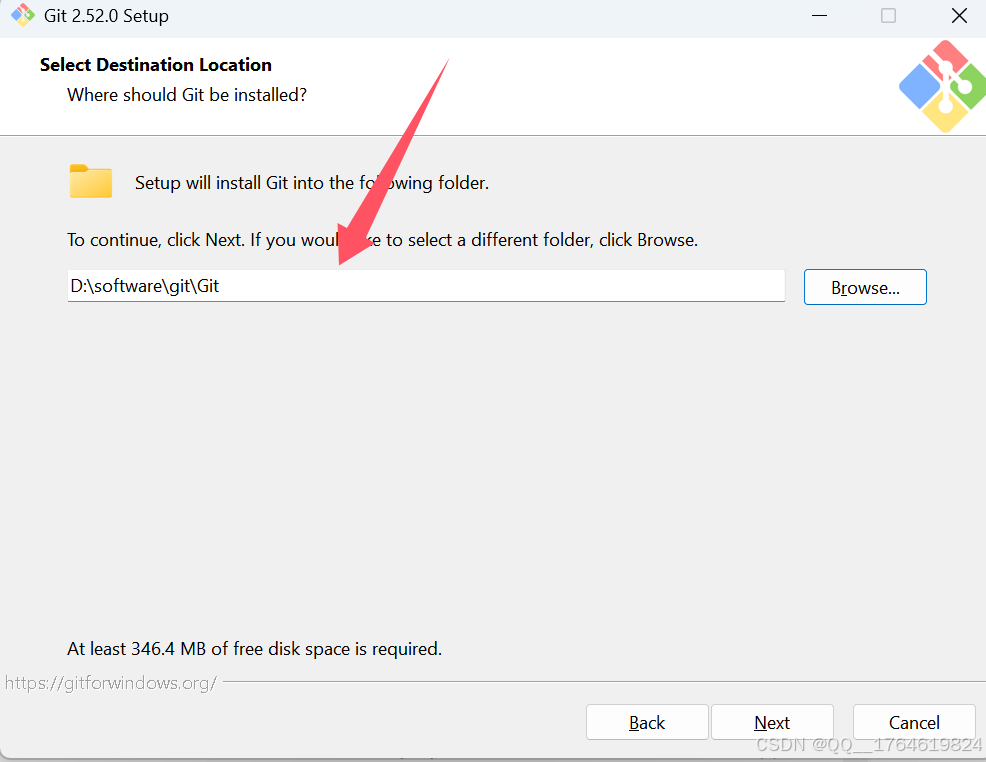986x762 pixels.
Task: Click the Git logo in title bar
Action: (x=23, y=16)
